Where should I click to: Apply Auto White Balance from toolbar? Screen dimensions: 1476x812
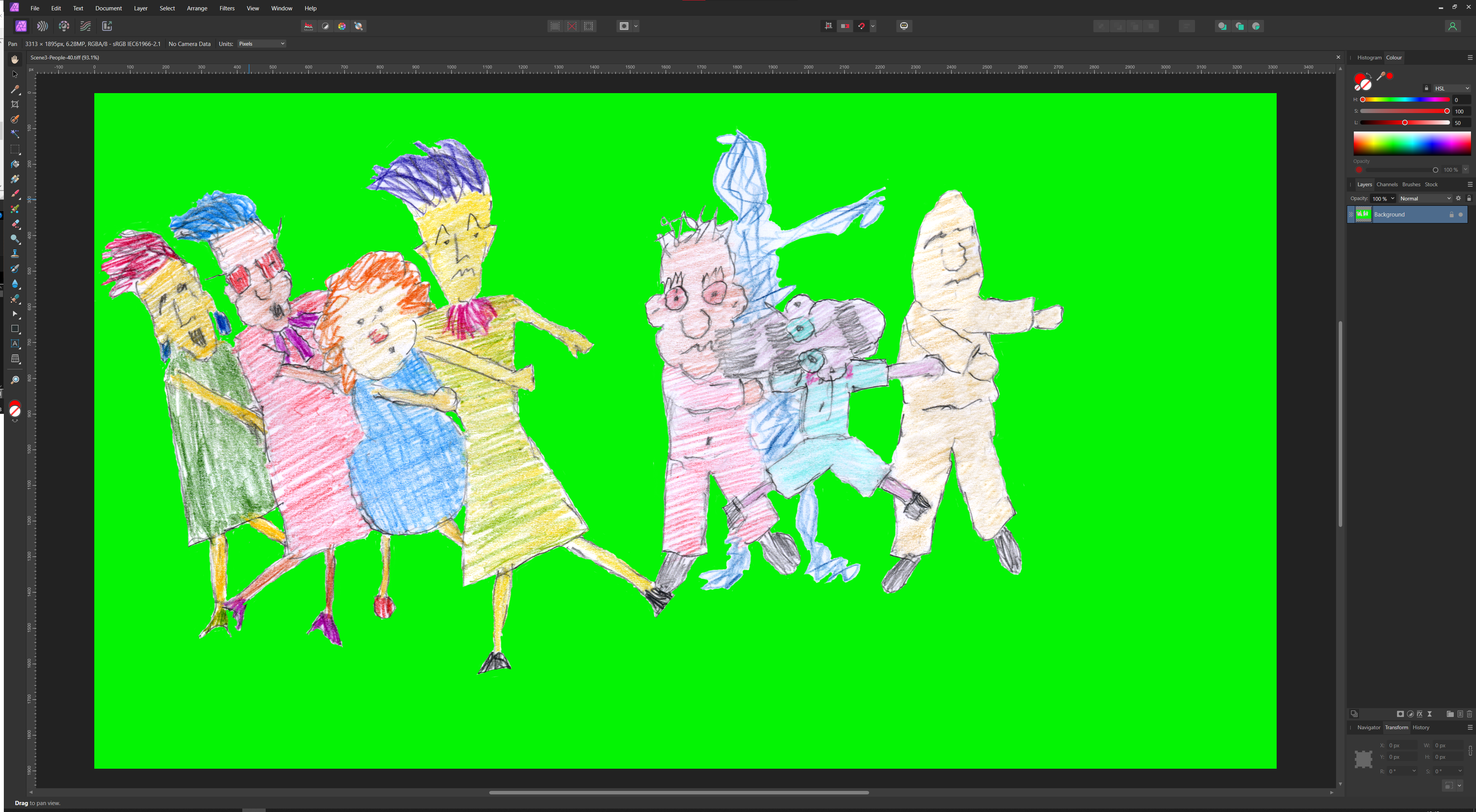tap(359, 26)
